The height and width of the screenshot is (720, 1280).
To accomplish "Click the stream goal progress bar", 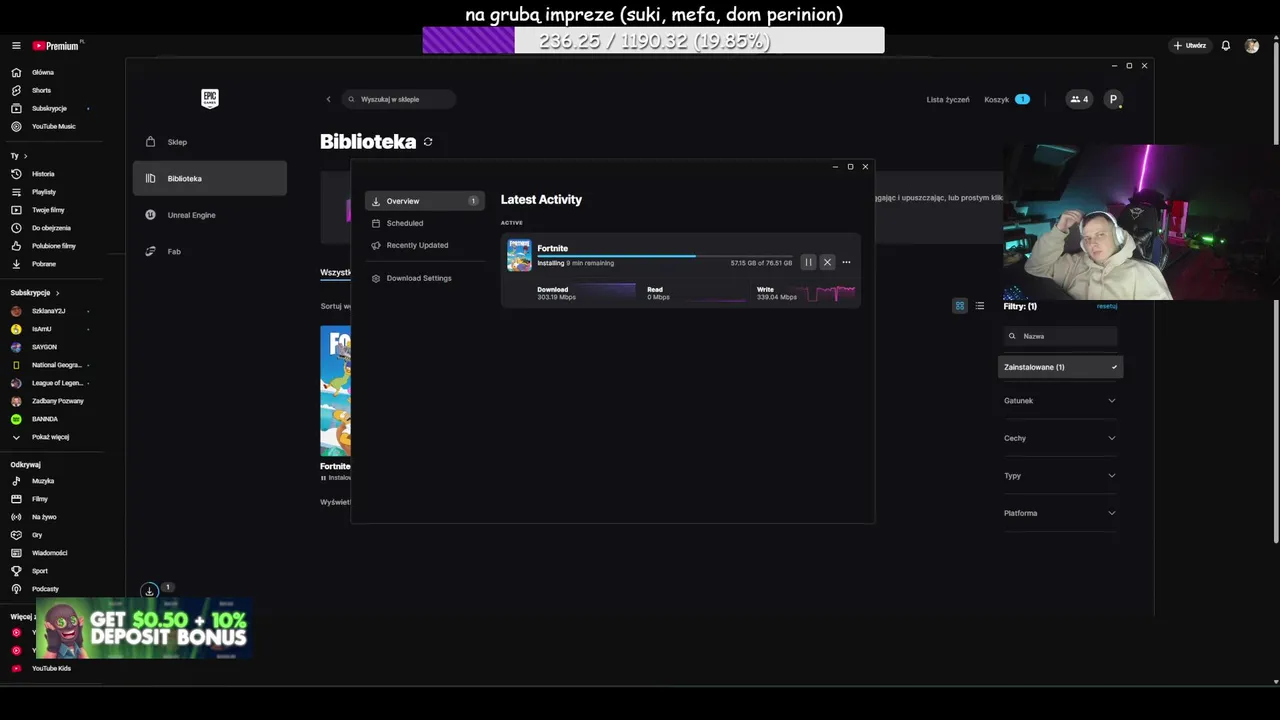I will point(654,41).
